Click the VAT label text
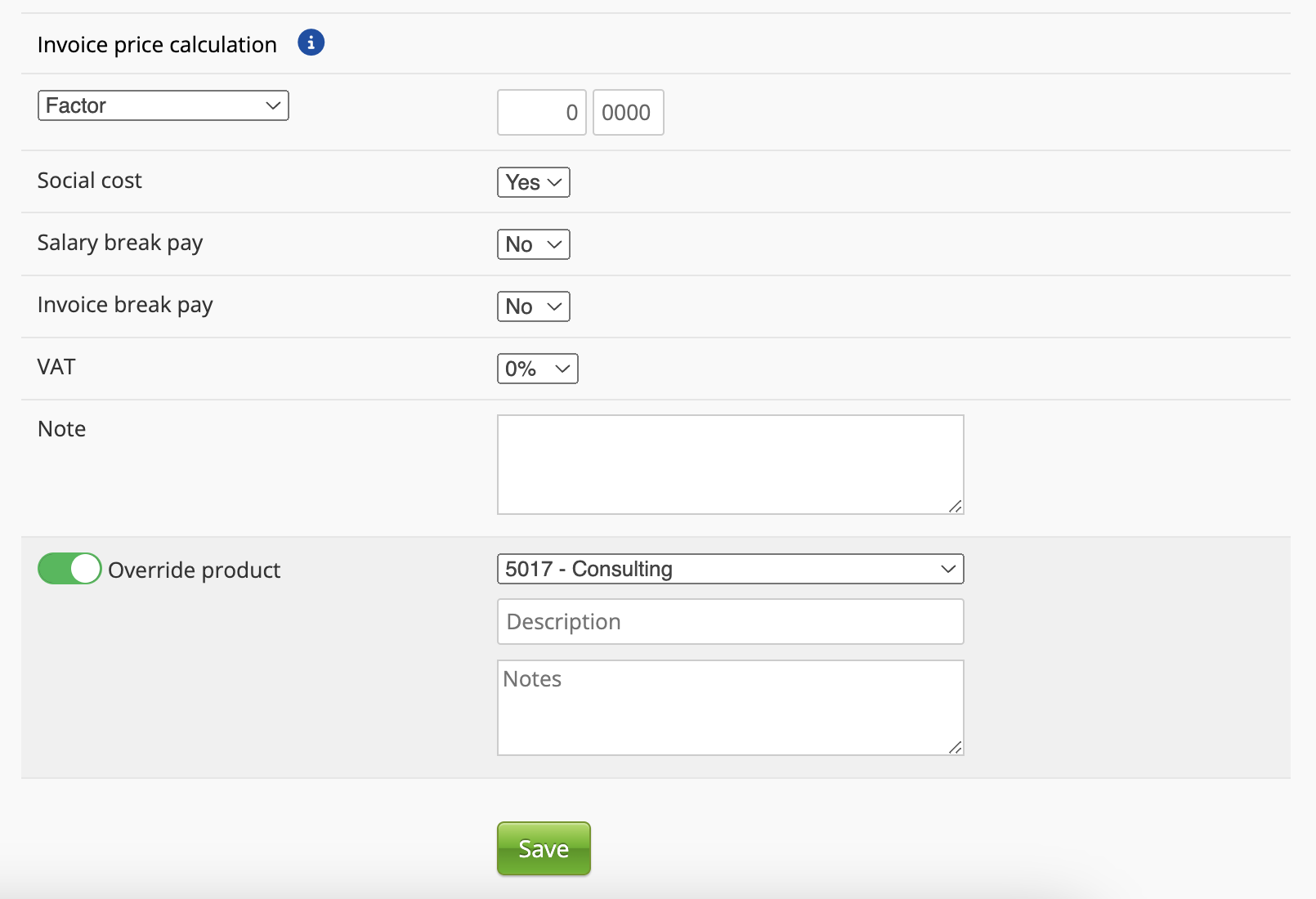1316x899 pixels. pos(56,367)
